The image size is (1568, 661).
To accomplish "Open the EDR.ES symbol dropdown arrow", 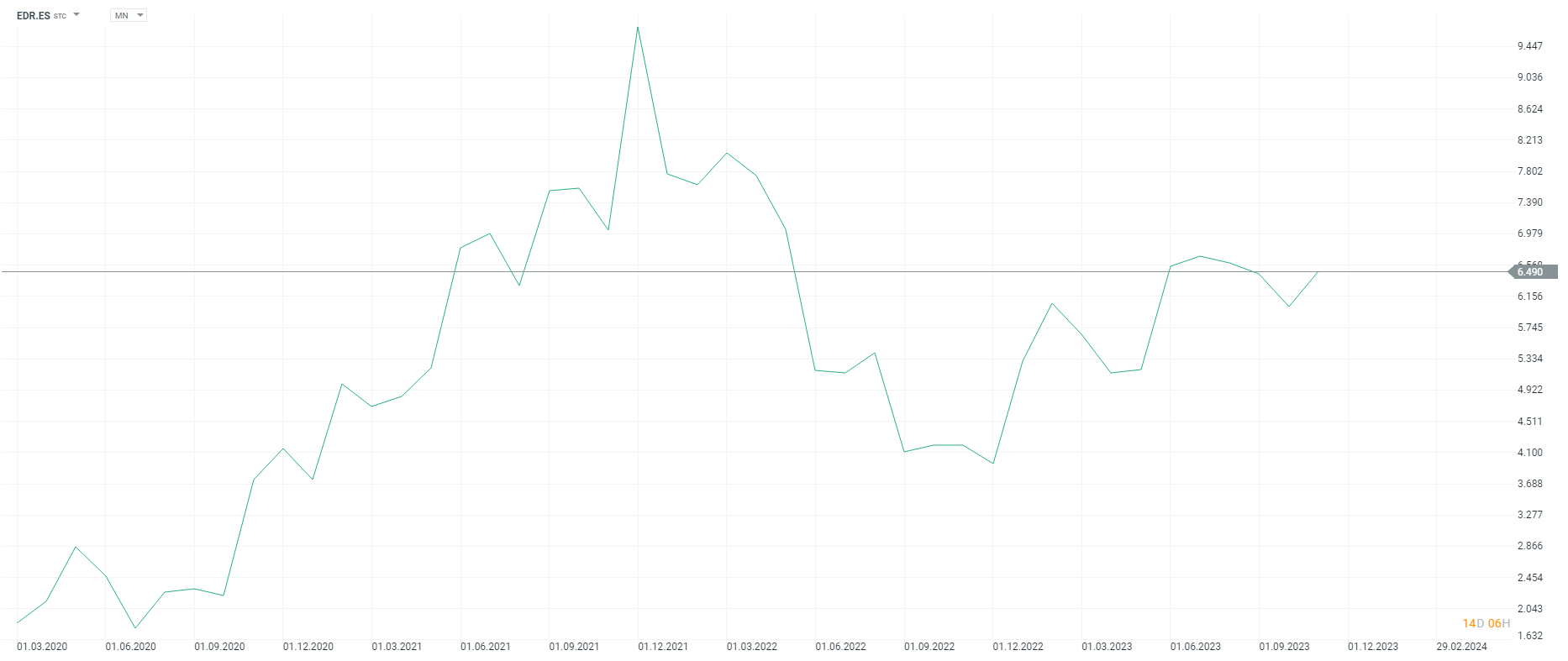I will 76,15.
